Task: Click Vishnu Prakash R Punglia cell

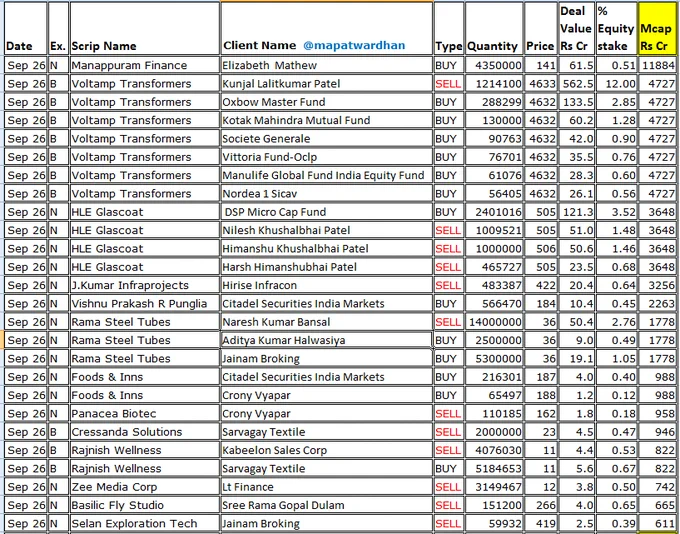Action: click(x=144, y=304)
